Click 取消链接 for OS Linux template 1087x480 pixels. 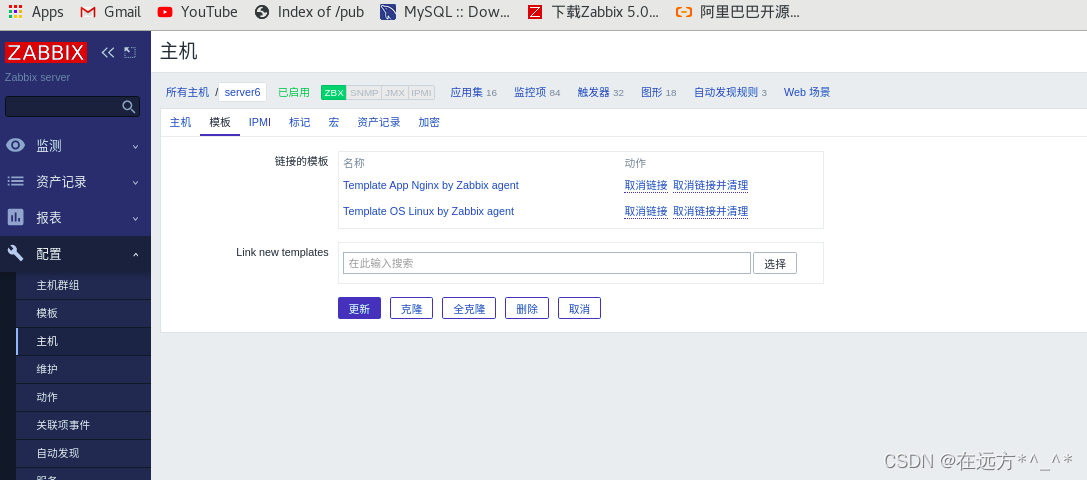[x=646, y=211]
